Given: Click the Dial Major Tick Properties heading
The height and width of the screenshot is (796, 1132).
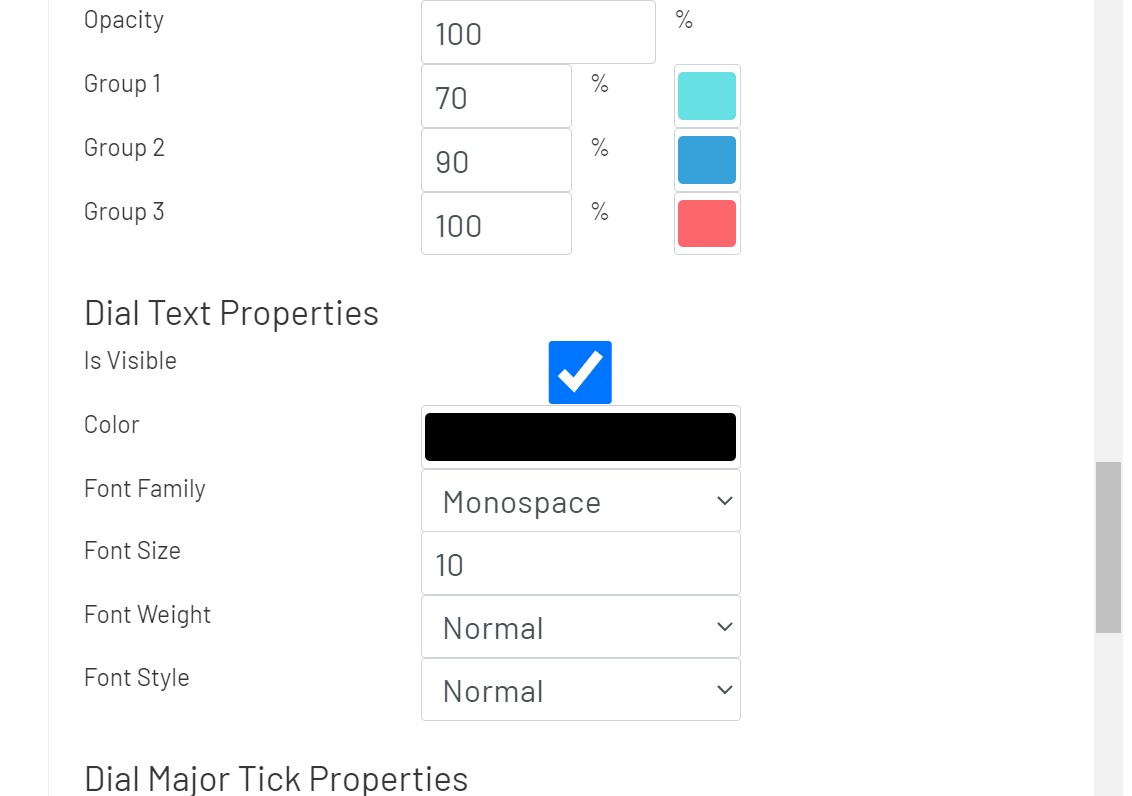Looking at the screenshot, I should click(276, 778).
